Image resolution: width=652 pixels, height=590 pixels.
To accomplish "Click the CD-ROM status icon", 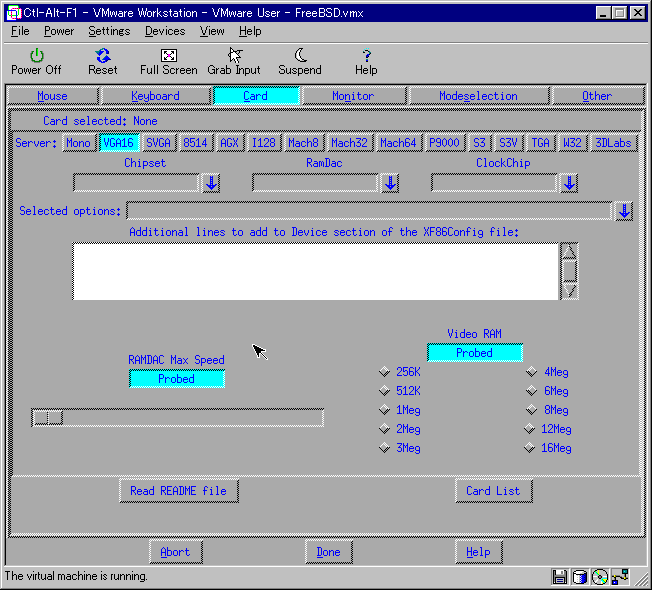I will pyautogui.click(x=600, y=577).
